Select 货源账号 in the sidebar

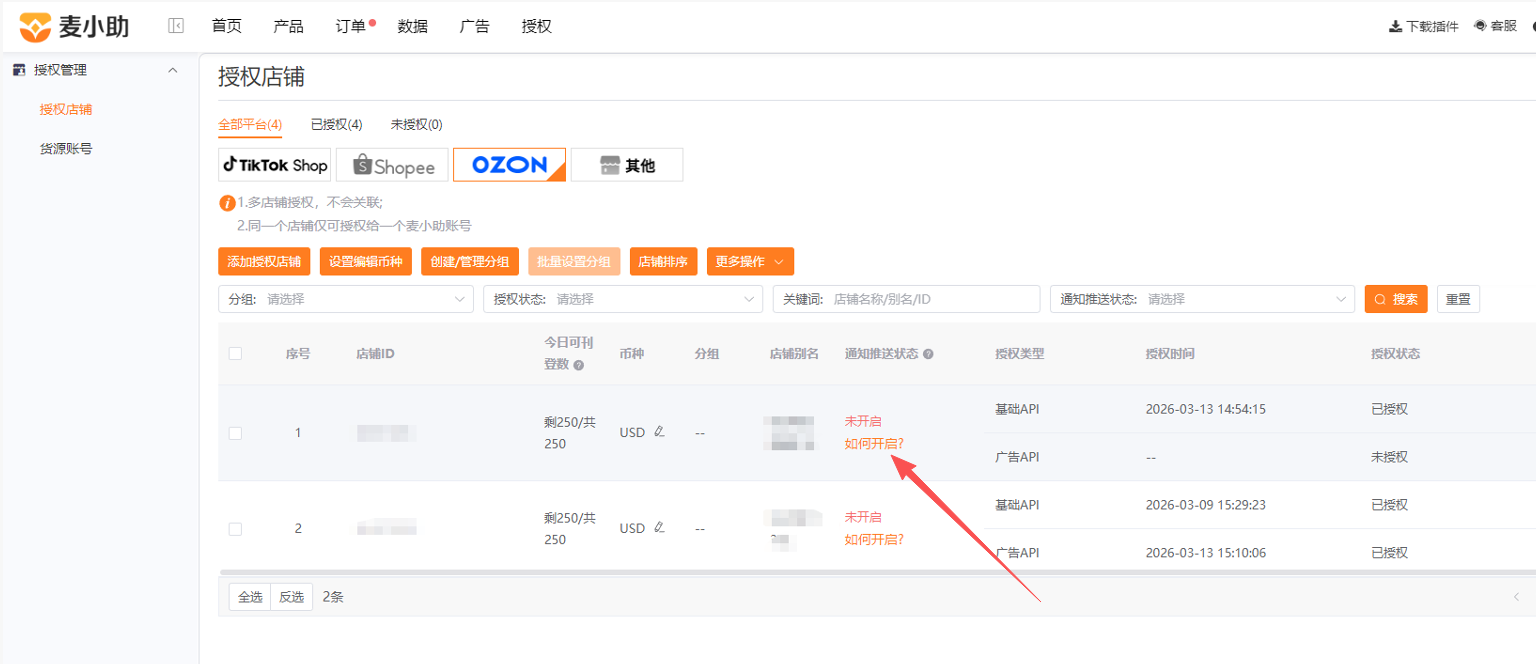66,149
